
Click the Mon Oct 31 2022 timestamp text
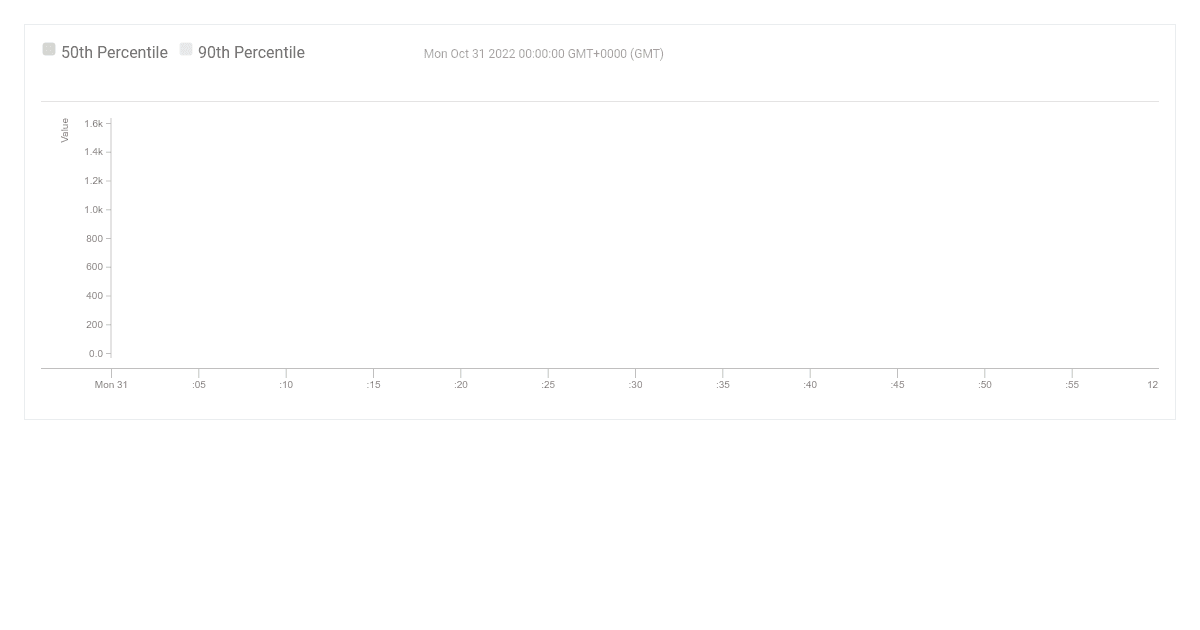pos(544,54)
